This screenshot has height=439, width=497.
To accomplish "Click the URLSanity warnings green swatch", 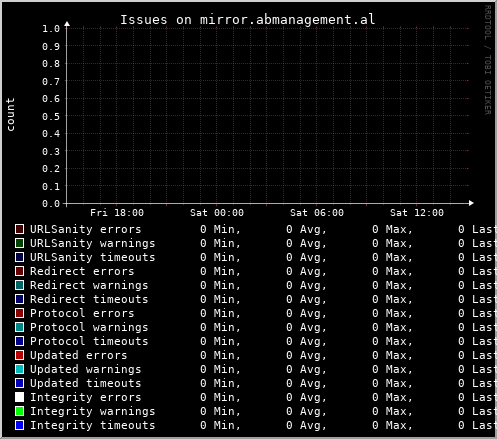I will [20, 243].
